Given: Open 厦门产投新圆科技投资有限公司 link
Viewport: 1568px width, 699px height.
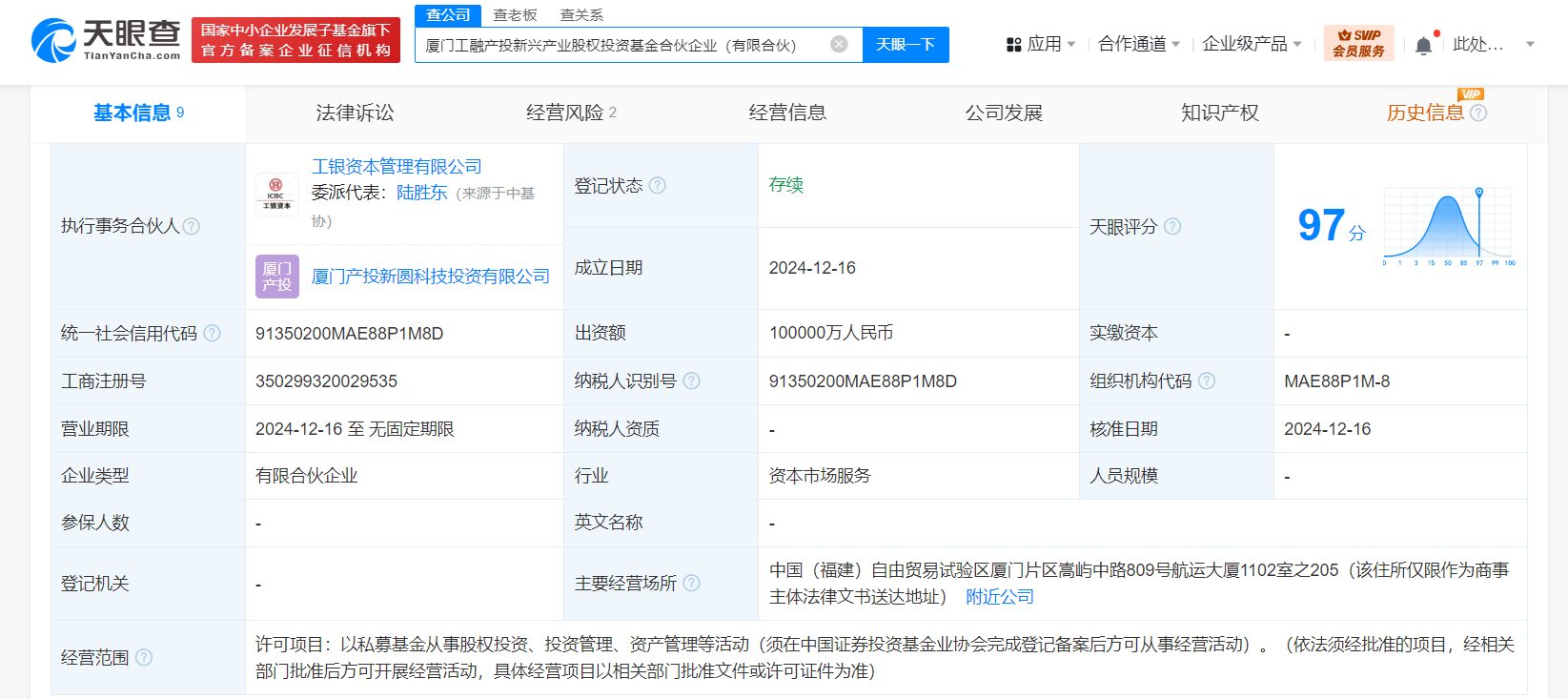Looking at the screenshot, I should [431, 277].
